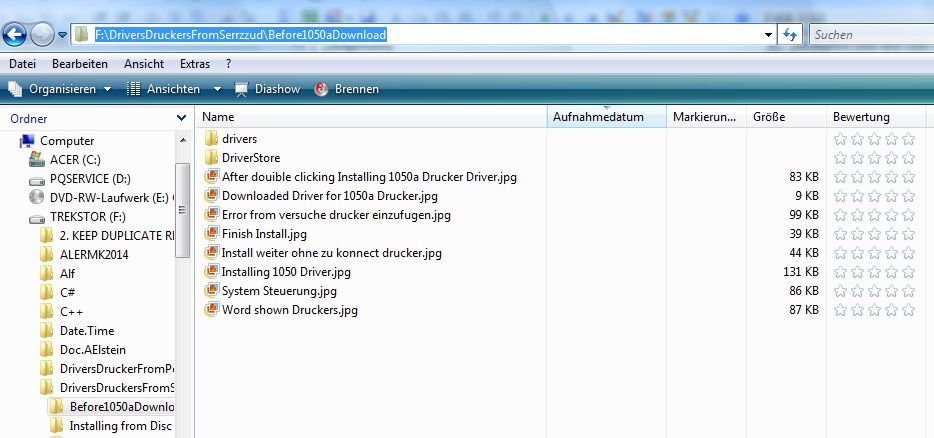Start the Diashow slideshow
The width and height of the screenshot is (934, 438).
click(x=267, y=89)
